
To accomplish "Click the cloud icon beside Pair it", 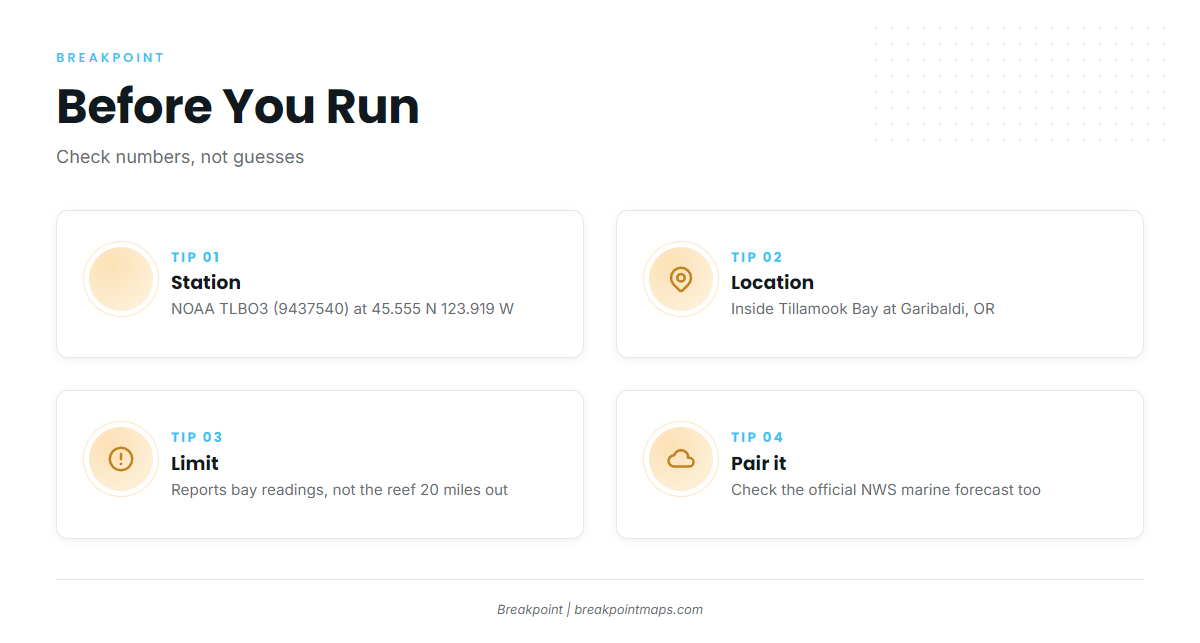I will (x=681, y=459).
